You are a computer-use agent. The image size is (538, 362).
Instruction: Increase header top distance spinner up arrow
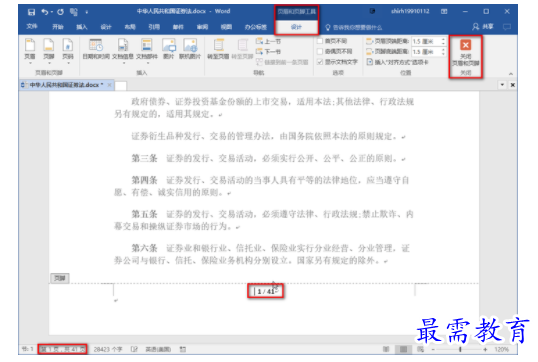(x=443, y=39)
